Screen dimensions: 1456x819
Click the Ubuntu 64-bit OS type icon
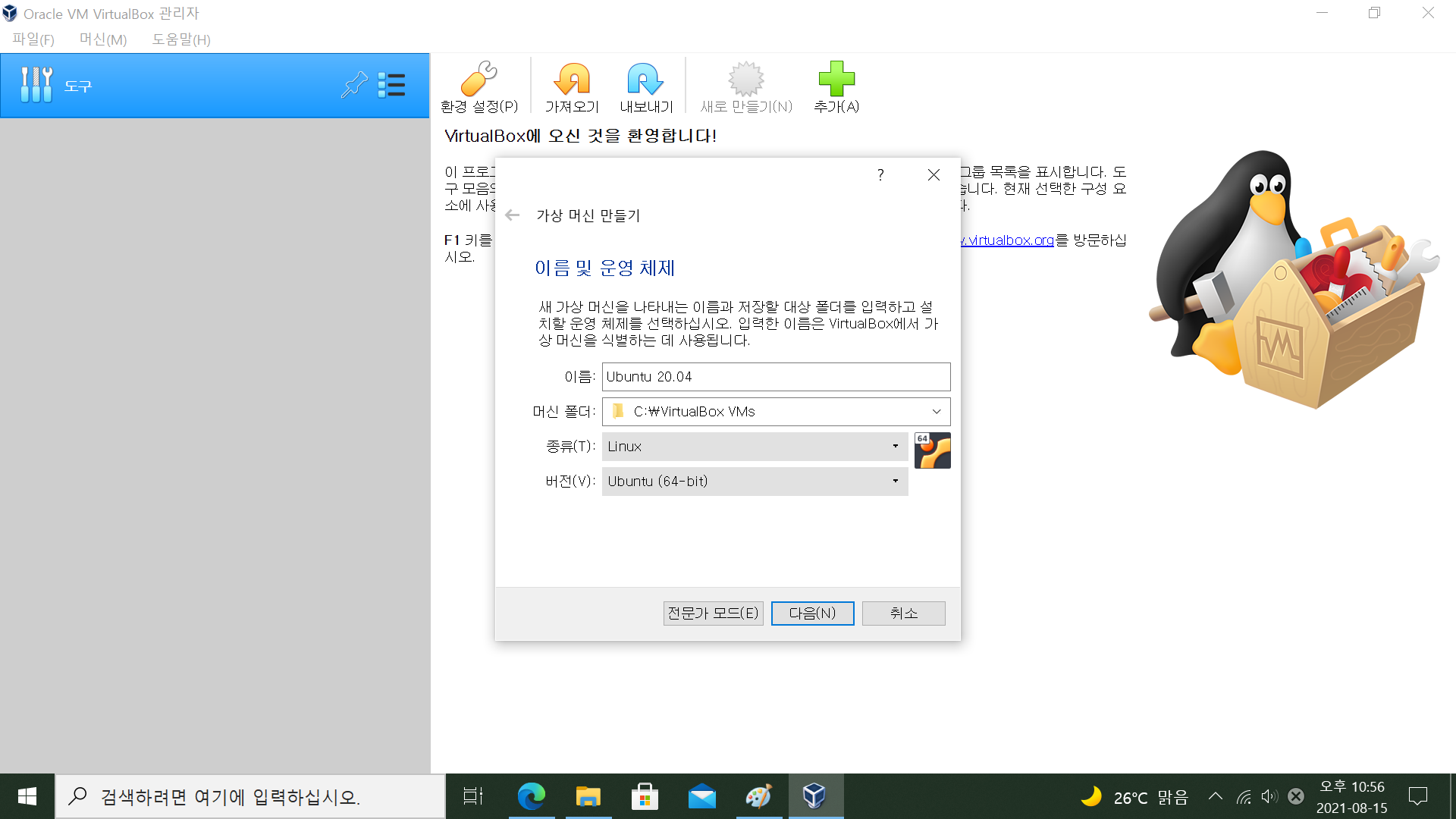pos(932,450)
